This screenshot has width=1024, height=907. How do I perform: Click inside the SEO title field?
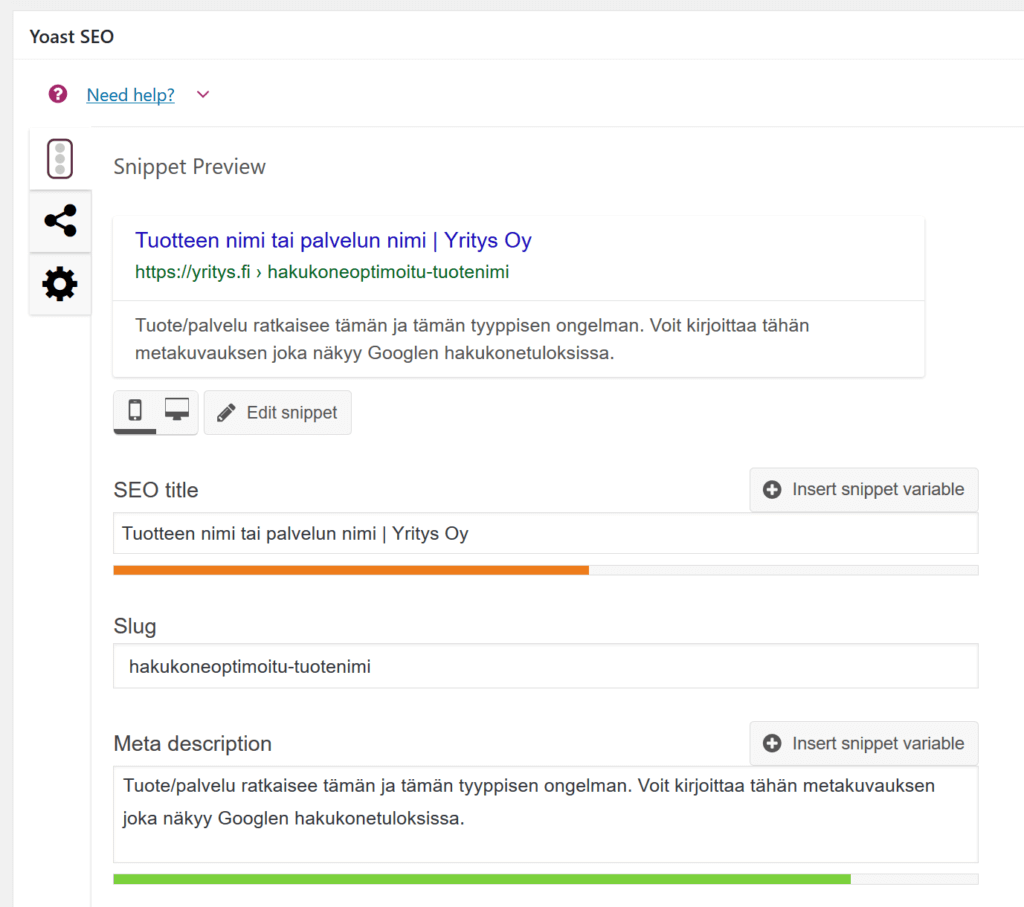point(545,534)
